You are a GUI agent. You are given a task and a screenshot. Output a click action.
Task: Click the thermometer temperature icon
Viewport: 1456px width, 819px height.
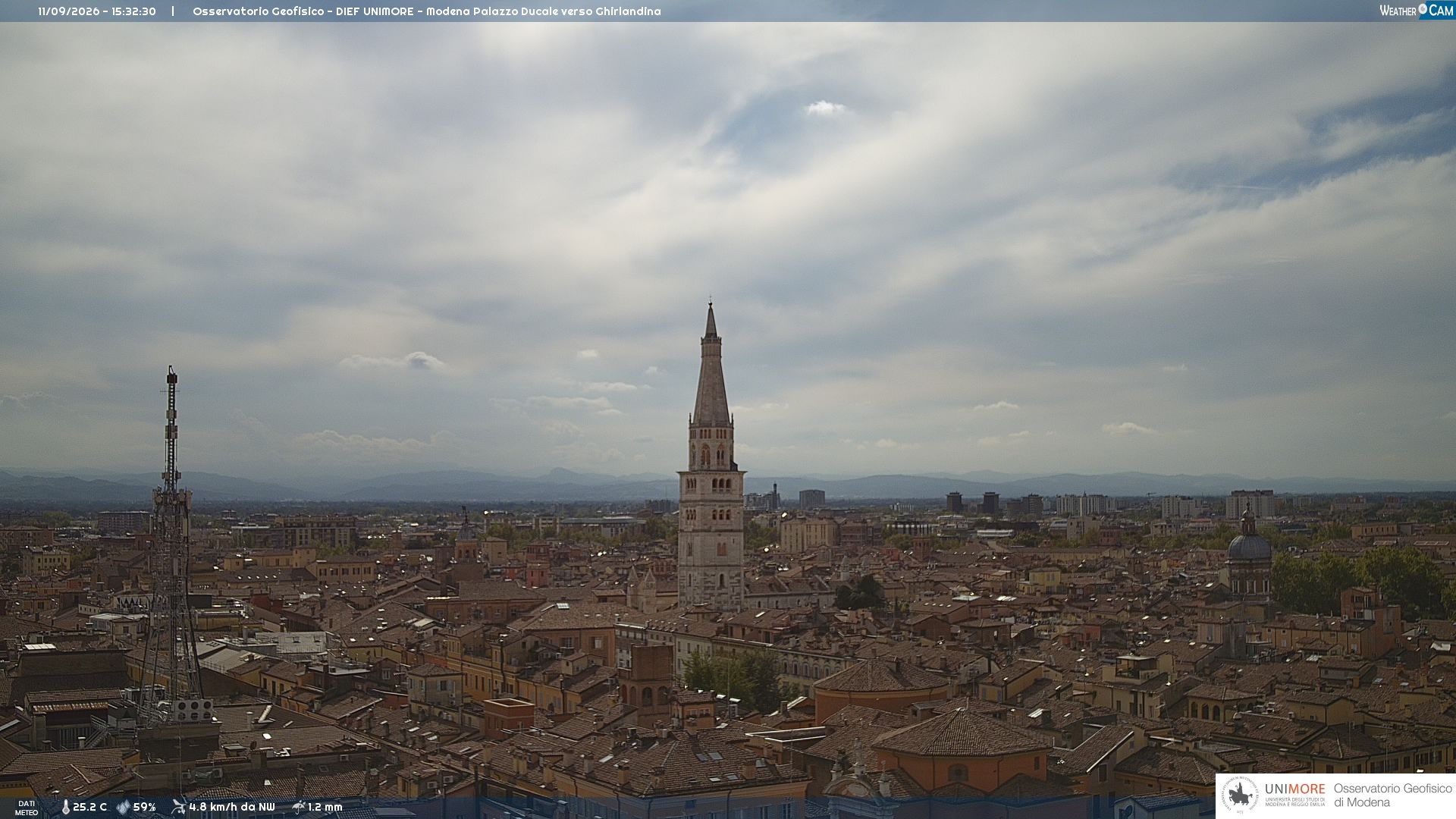coord(65,808)
